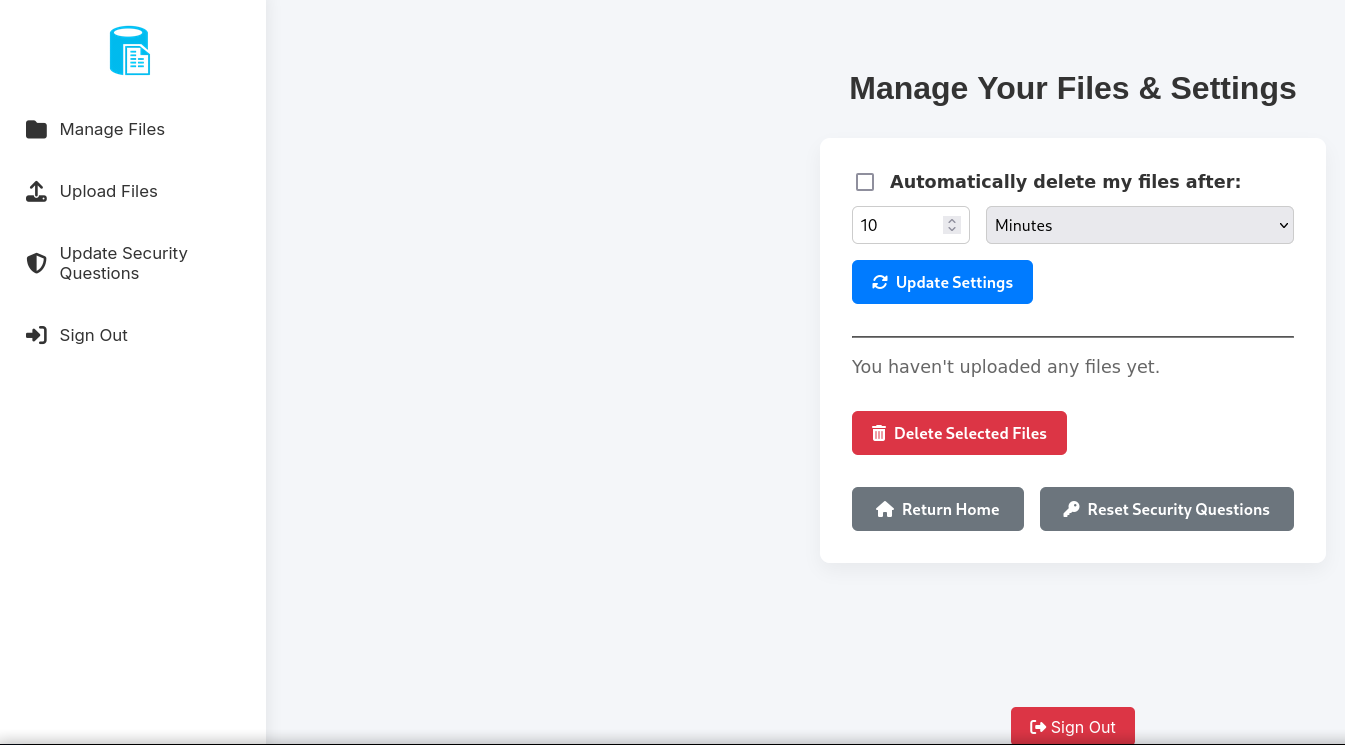
Task: Click the key icon on Reset Security Questions
Action: [1070, 509]
